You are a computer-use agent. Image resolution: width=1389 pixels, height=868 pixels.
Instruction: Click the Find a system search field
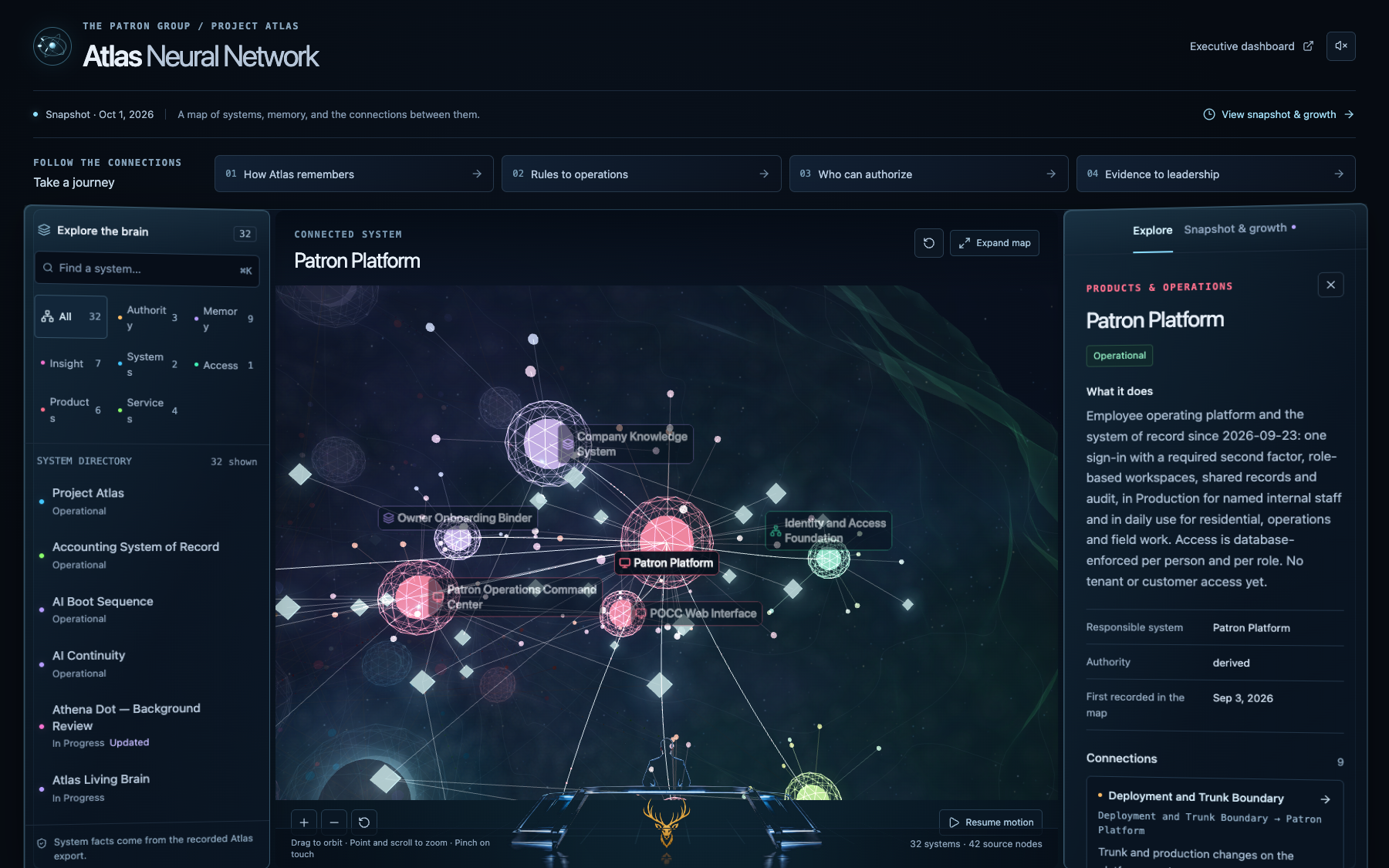pyautogui.click(x=147, y=269)
